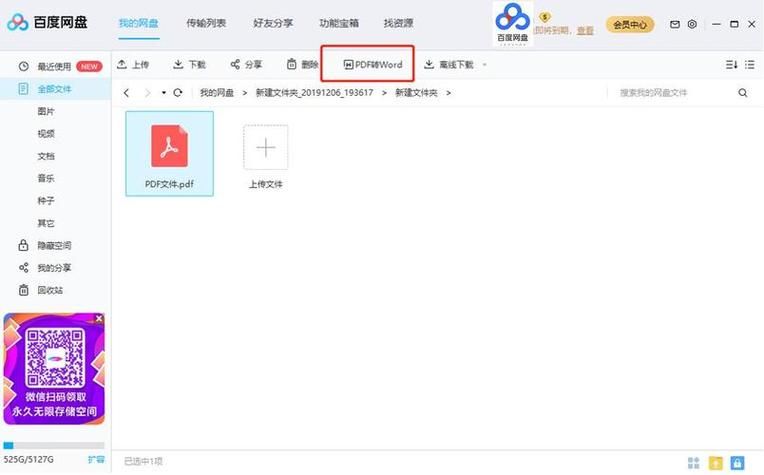Screen dimensions: 764x475
Task: Open the sort order options icon
Action: point(731,65)
